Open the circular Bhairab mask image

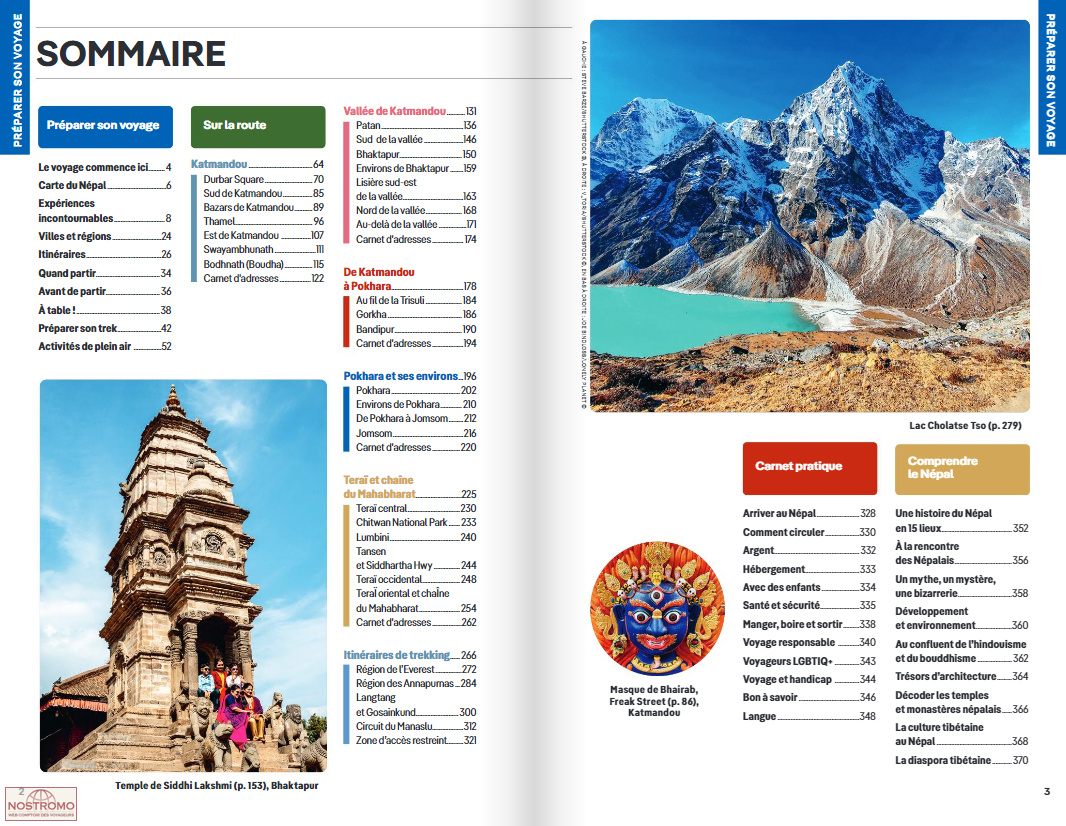(657, 608)
